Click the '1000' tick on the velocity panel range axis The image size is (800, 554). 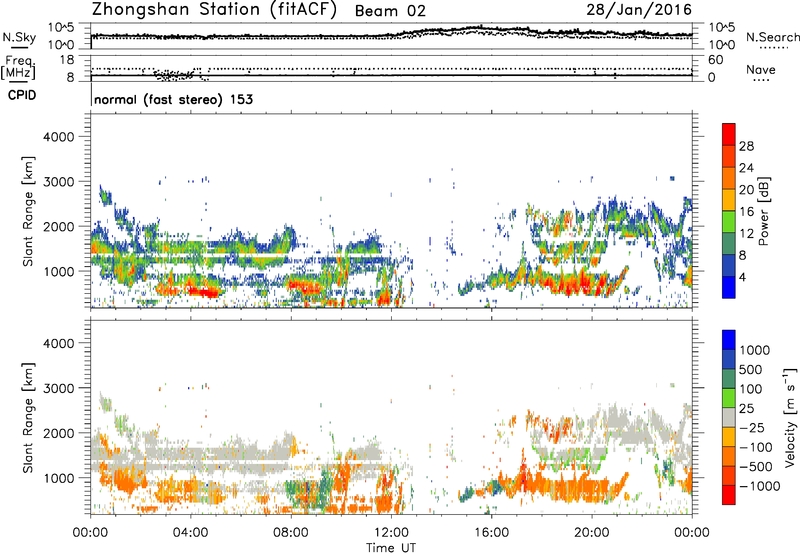(58, 478)
